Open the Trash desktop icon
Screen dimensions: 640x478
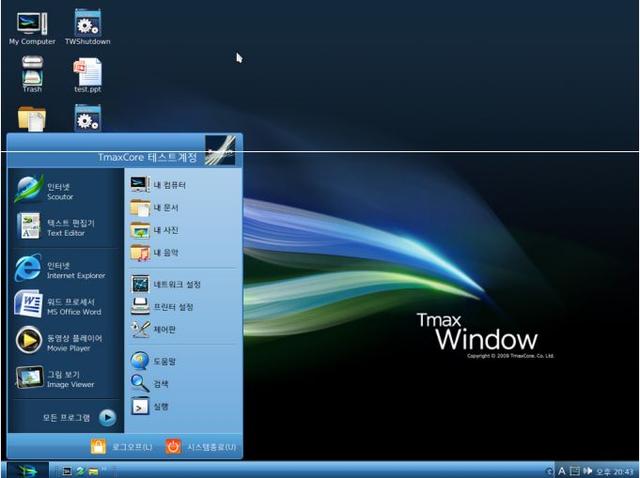(32, 73)
